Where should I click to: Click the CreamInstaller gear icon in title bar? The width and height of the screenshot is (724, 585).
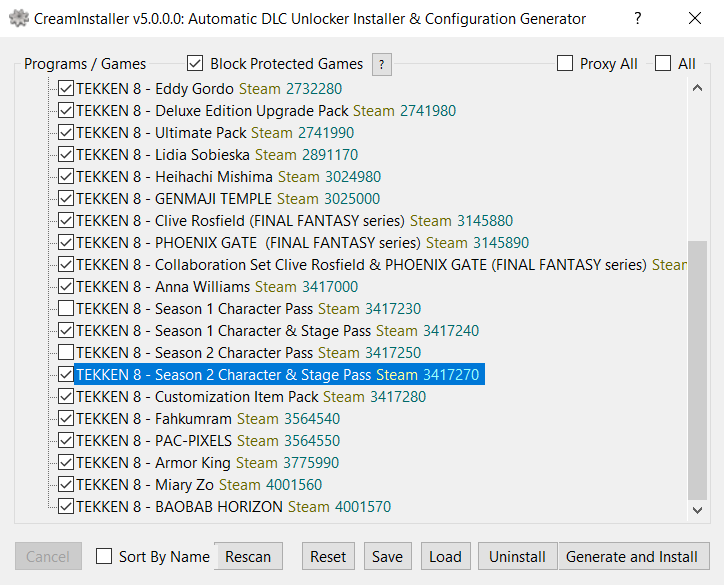18,18
